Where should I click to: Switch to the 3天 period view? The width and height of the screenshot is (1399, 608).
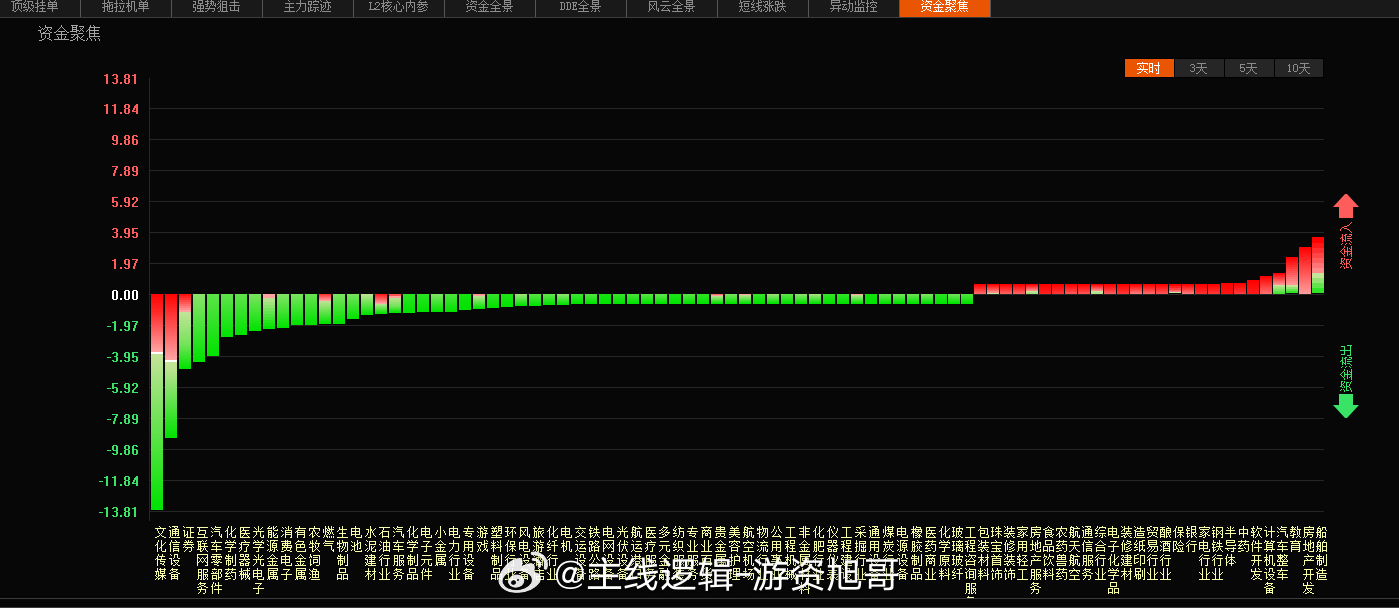click(1197, 68)
